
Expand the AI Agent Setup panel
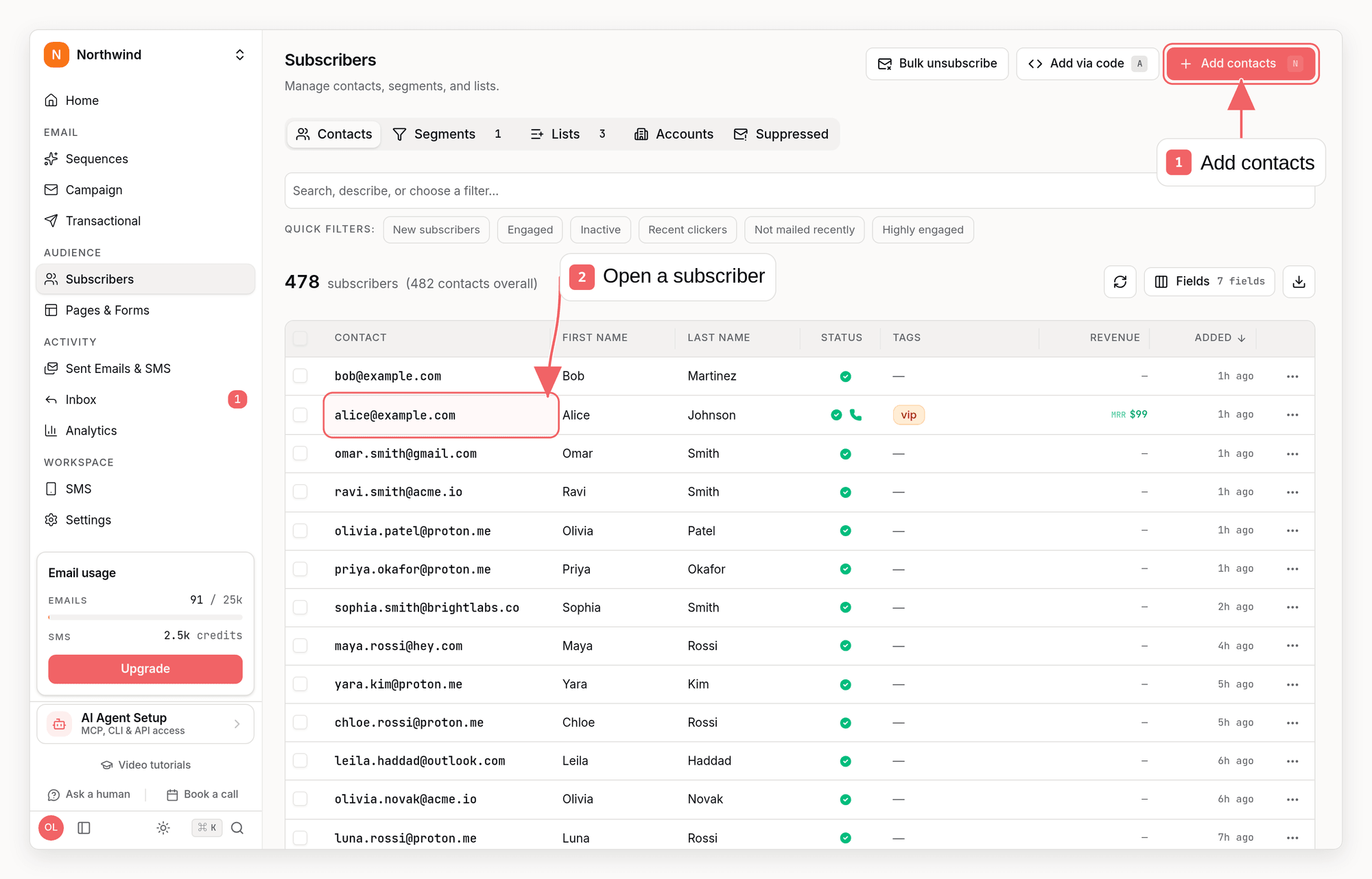click(145, 724)
